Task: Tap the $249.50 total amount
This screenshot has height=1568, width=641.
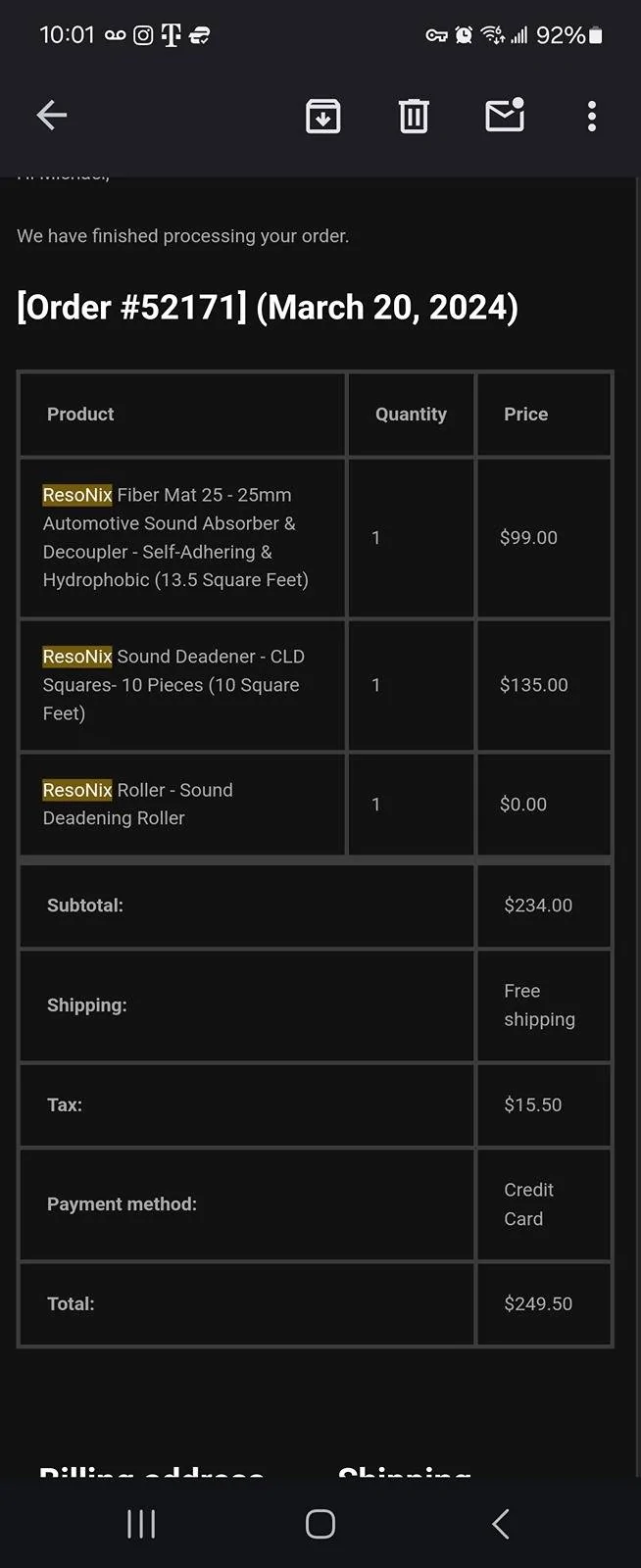Action: [538, 1303]
